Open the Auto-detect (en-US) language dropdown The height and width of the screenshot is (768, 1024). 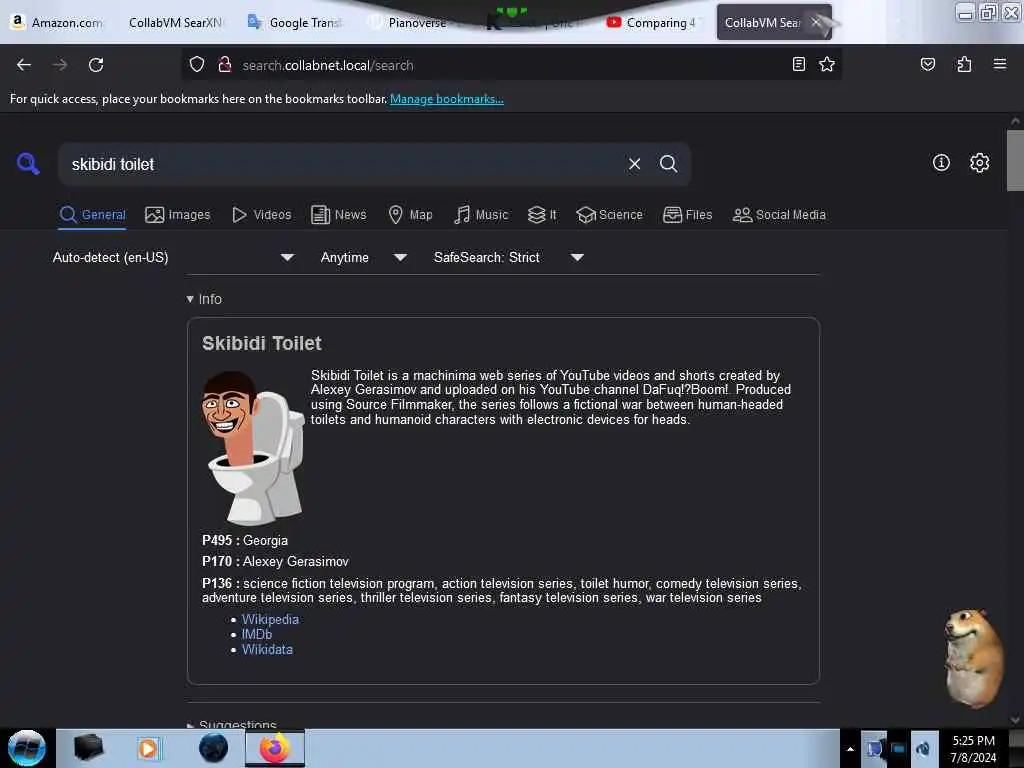point(173,257)
